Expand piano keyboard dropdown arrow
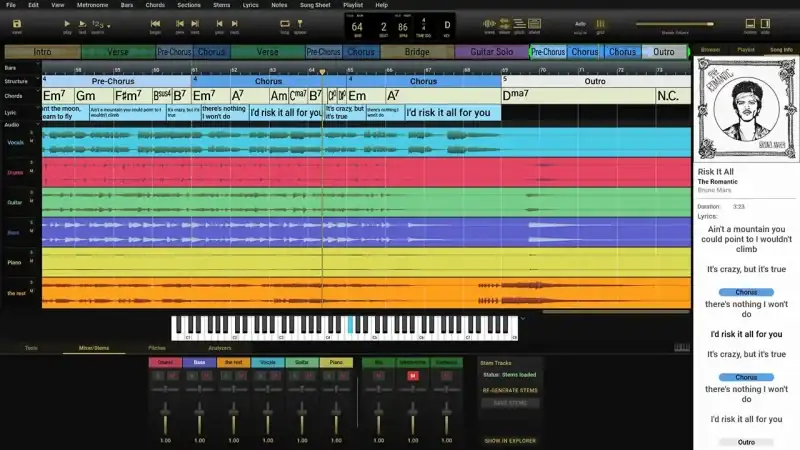The width and height of the screenshot is (800, 450). [x=523, y=319]
